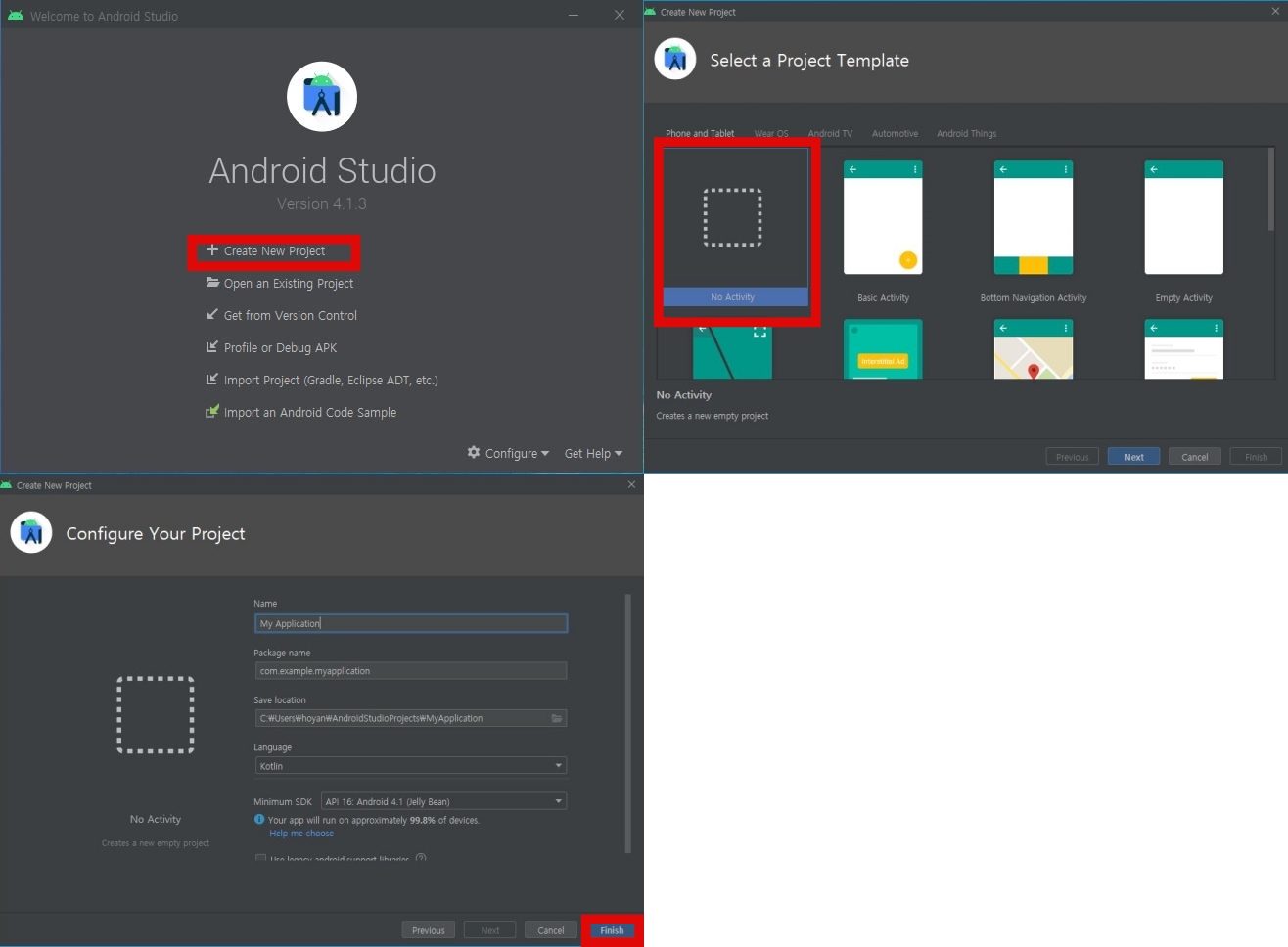Select the Empty Activity template
Screen dimensions: 1288x947
[1184, 233]
